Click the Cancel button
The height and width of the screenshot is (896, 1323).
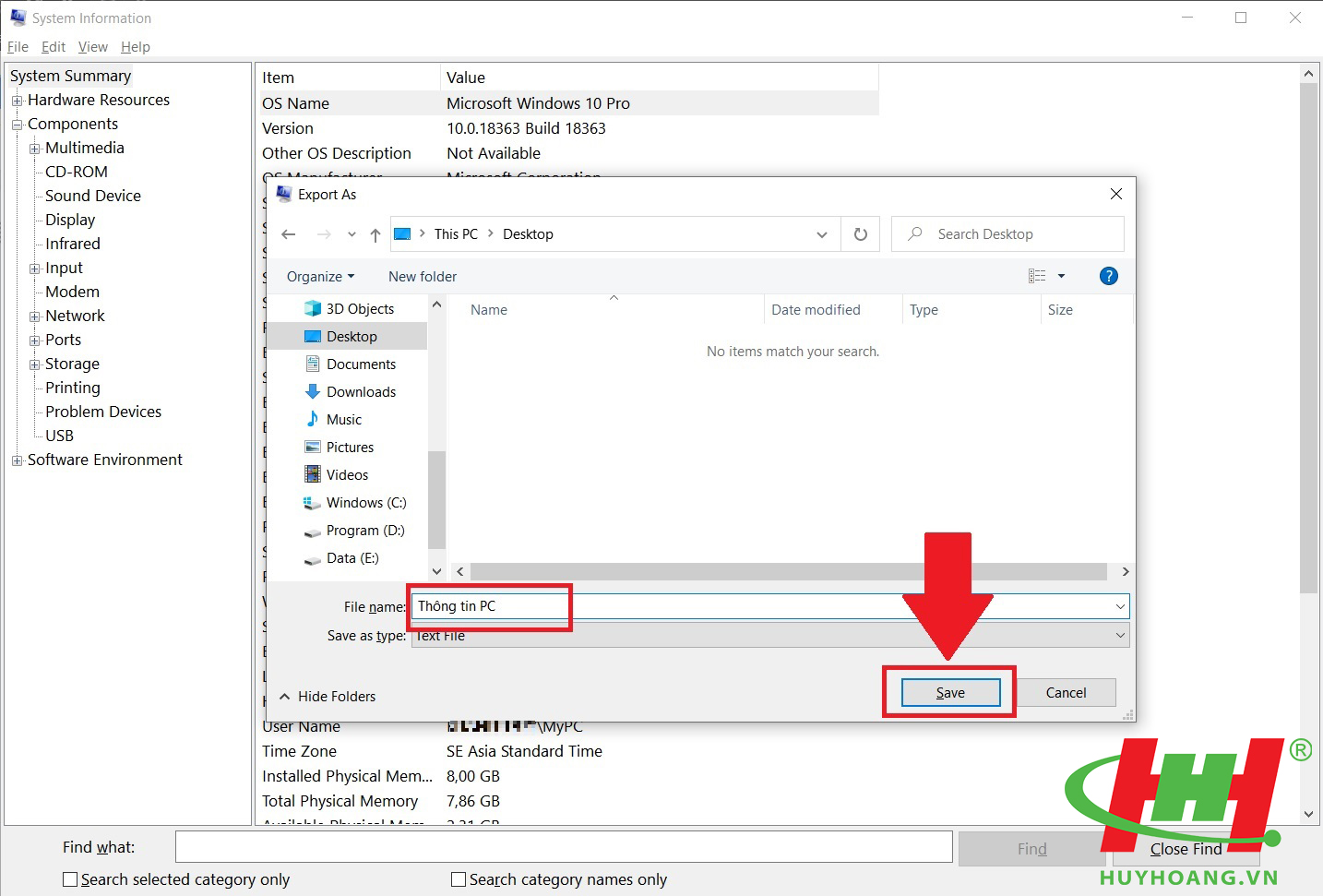(x=1066, y=693)
